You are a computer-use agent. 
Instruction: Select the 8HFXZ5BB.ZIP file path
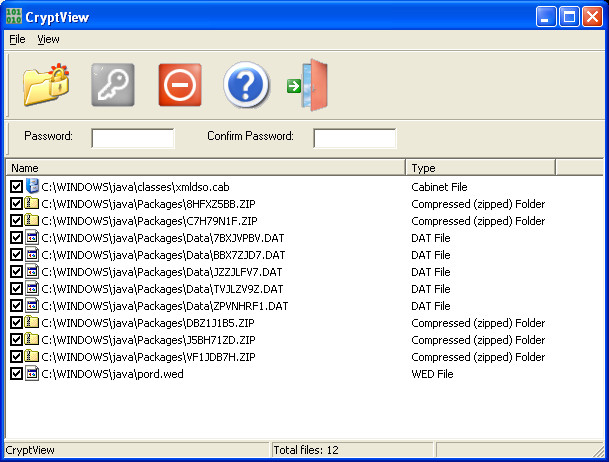(148, 204)
